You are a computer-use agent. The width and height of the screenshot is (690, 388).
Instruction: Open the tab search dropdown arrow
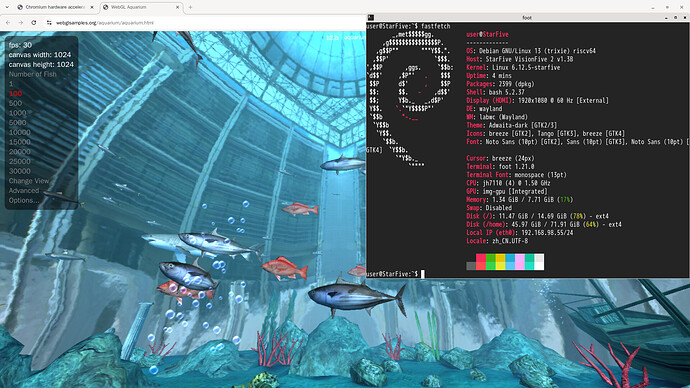click(7, 7)
